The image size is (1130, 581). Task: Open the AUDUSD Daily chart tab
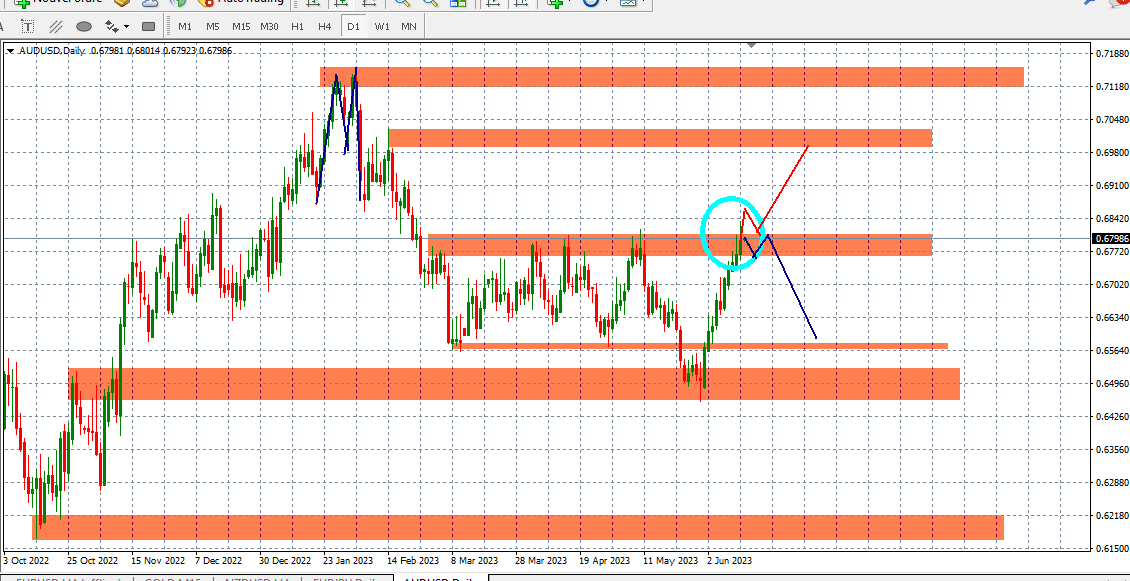click(440, 577)
